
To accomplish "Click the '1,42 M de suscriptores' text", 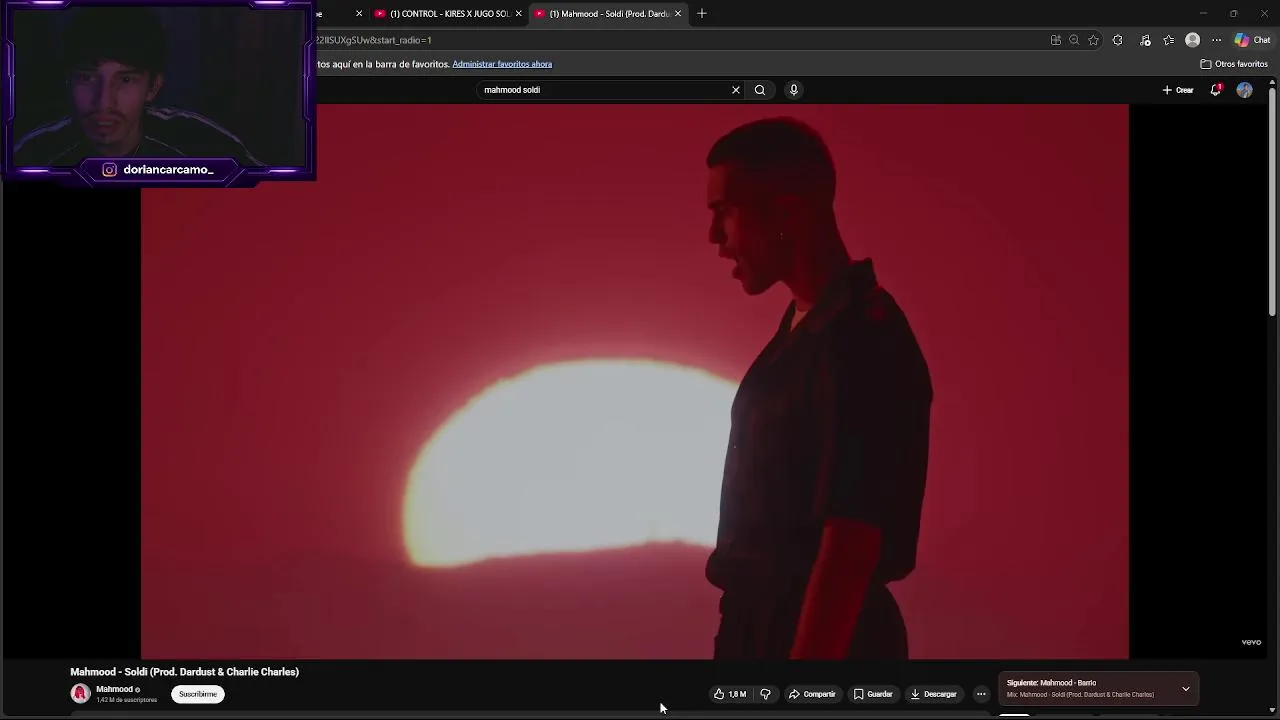I will coord(127,700).
